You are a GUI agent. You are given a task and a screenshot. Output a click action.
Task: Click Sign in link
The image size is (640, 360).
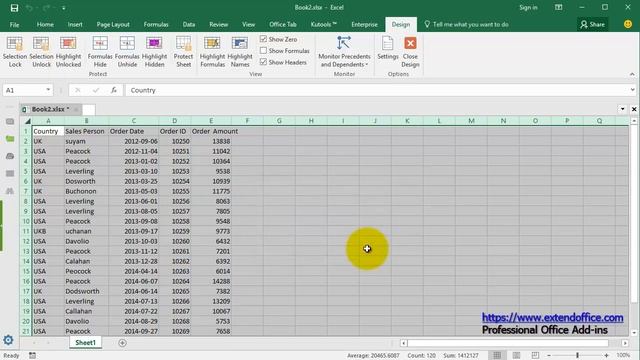point(528,7)
